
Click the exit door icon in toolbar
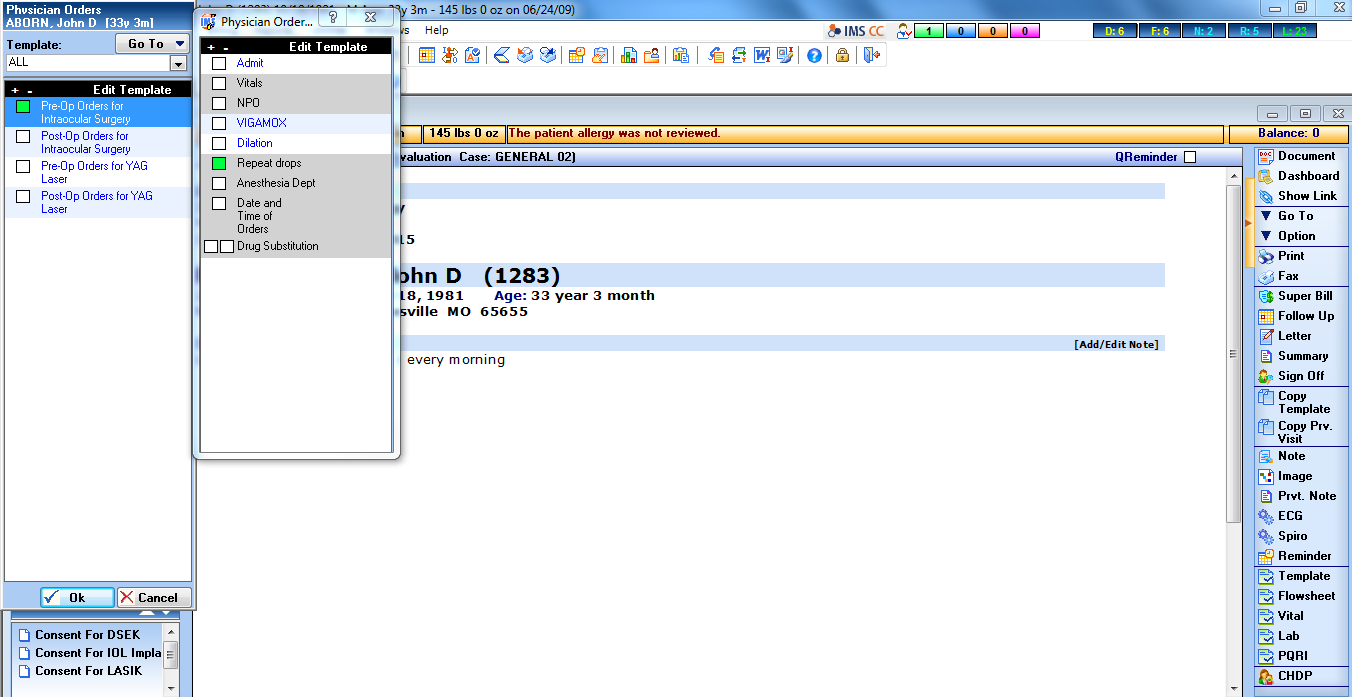pyautogui.click(x=871, y=55)
